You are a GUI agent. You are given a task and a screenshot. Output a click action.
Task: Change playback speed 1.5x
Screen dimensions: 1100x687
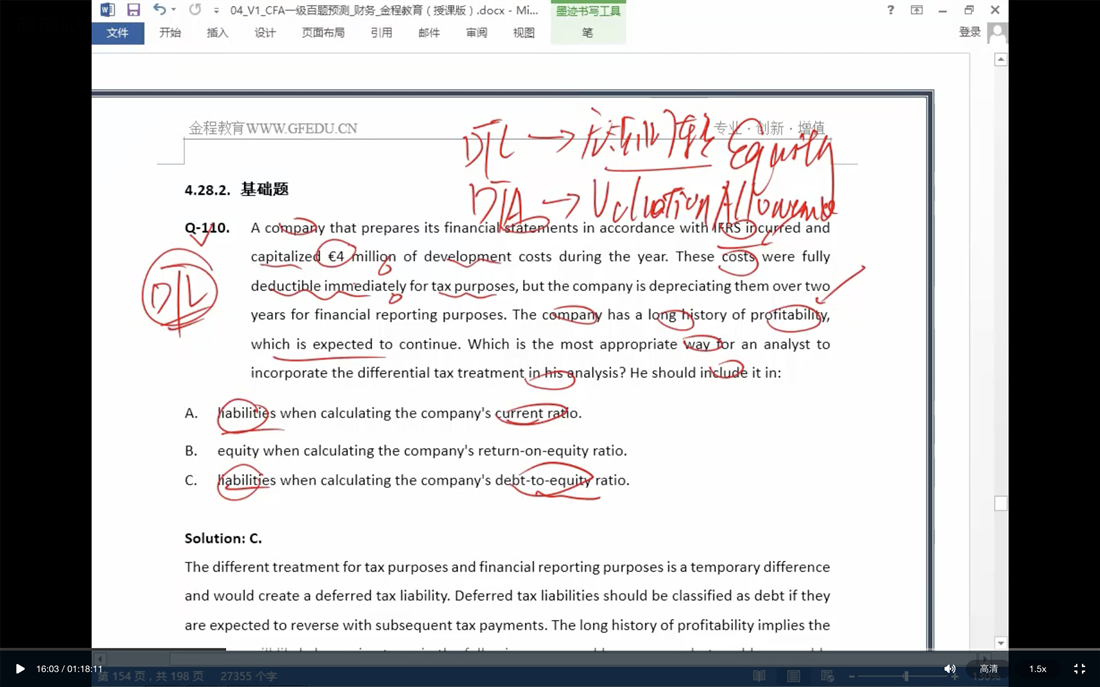pyautogui.click(x=1038, y=669)
